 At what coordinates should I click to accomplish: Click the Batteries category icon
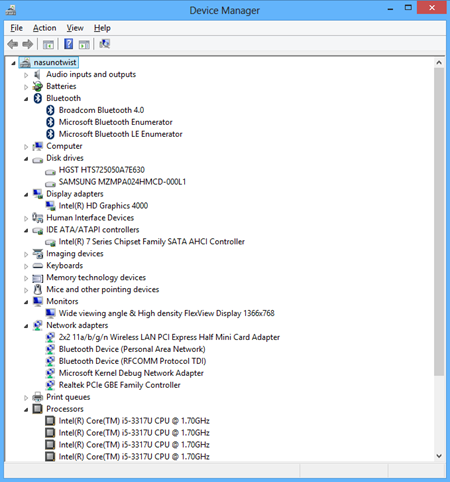tap(38, 86)
